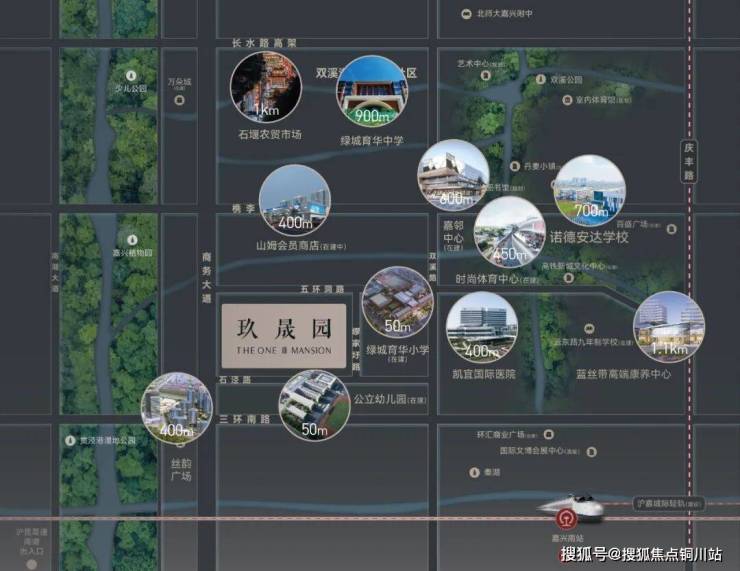
Task: Open the 50m 公立幼儿园 photo bubble
Action: coord(314,405)
